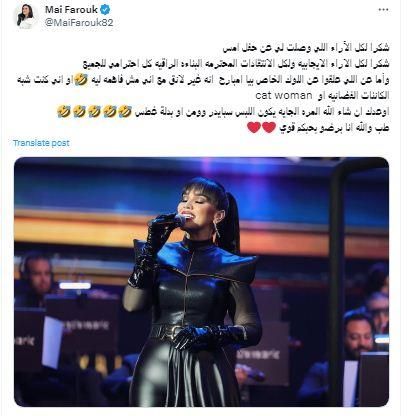417x416 pixels.
Task: Click the singer's belt buckle in photo
Action: (x=170, y=332)
